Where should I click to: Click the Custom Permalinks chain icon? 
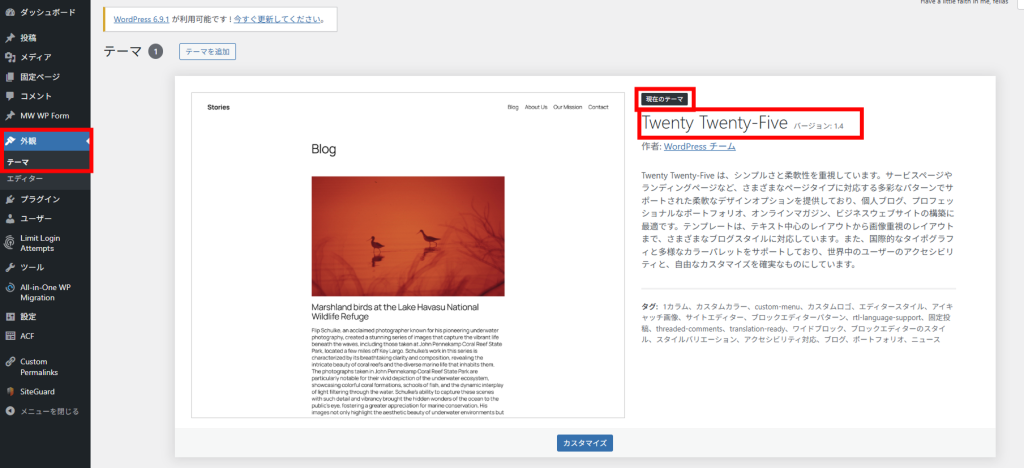pyautogui.click(x=10, y=362)
